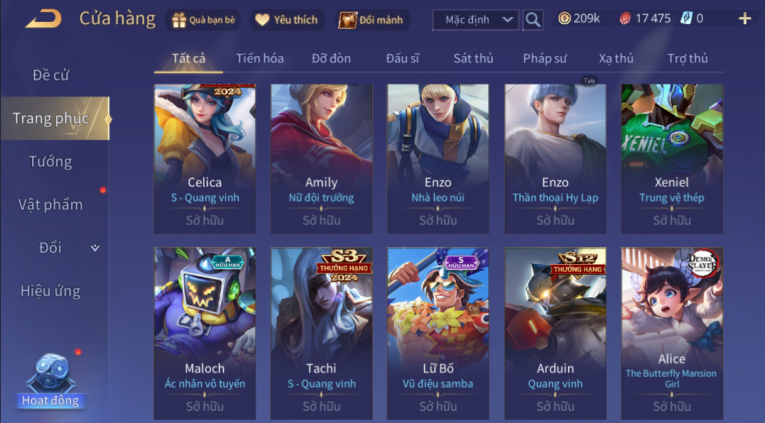Open the Hiệu ứng sidebar section
Screen dimensions: 765x423
[50, 291]
